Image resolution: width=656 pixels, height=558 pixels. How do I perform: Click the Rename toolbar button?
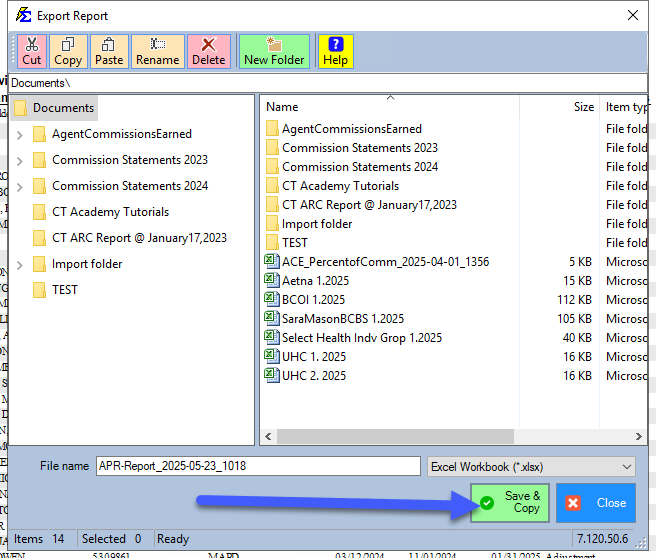pyautogui.click(x=157, y=51)
